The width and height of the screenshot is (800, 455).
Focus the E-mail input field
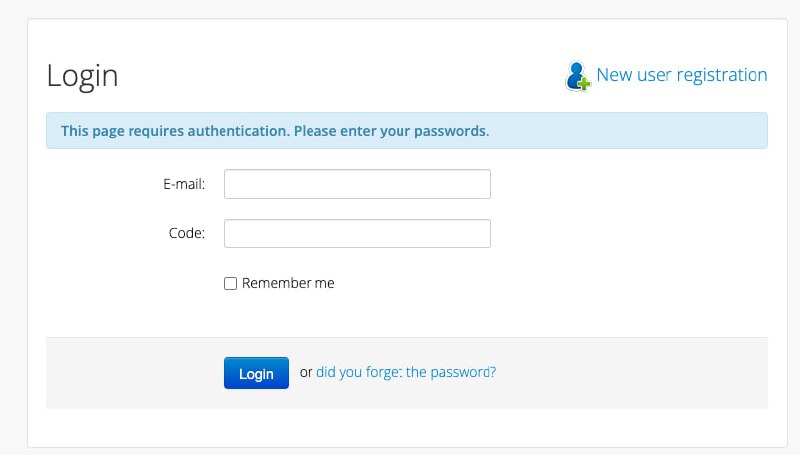tap(357, 184)
